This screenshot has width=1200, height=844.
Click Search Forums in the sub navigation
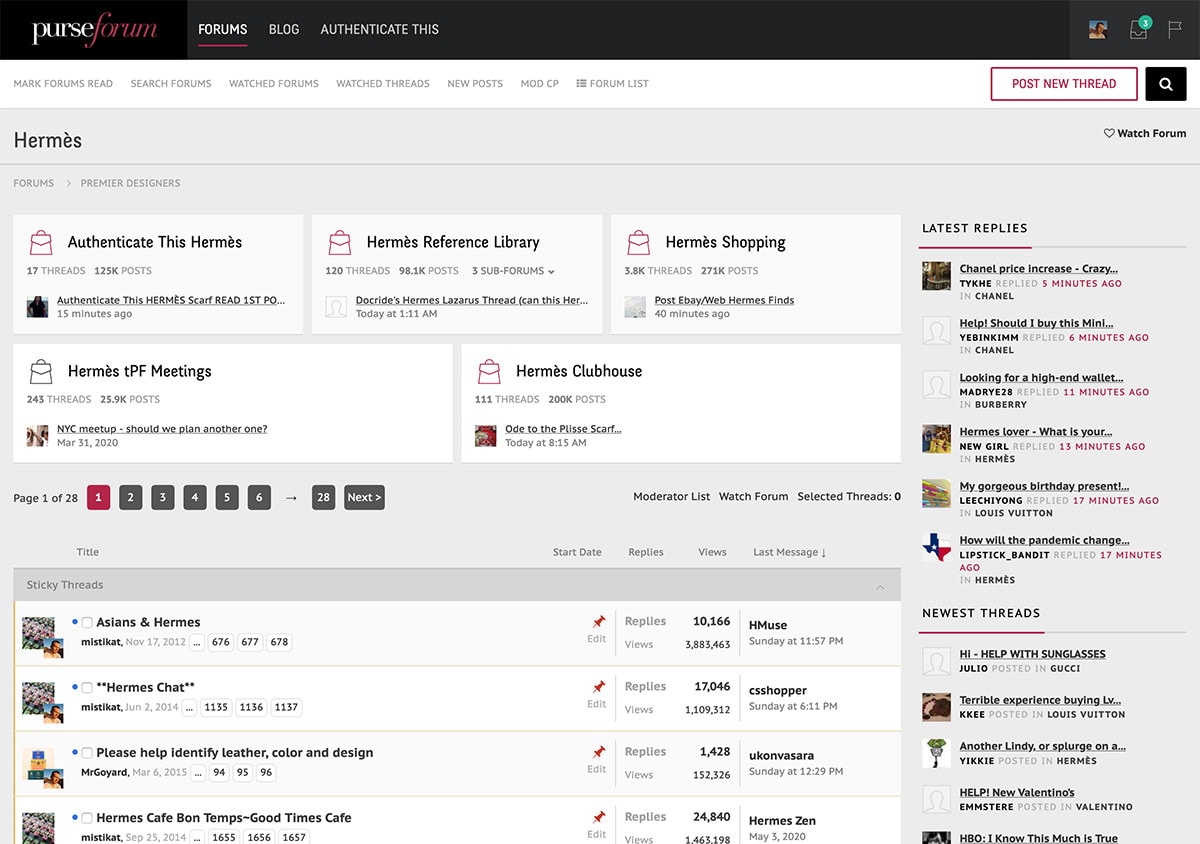[x=171, y=84]
